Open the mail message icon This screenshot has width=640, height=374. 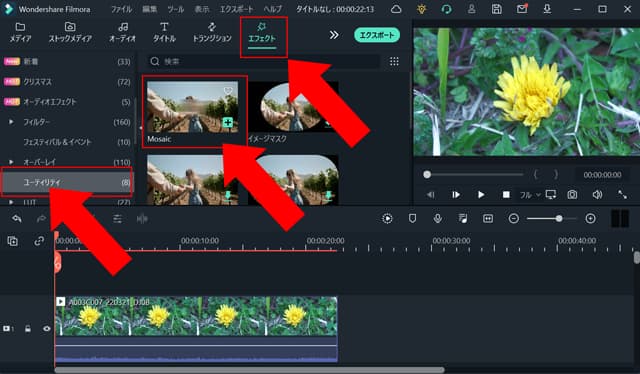point(522,9)
